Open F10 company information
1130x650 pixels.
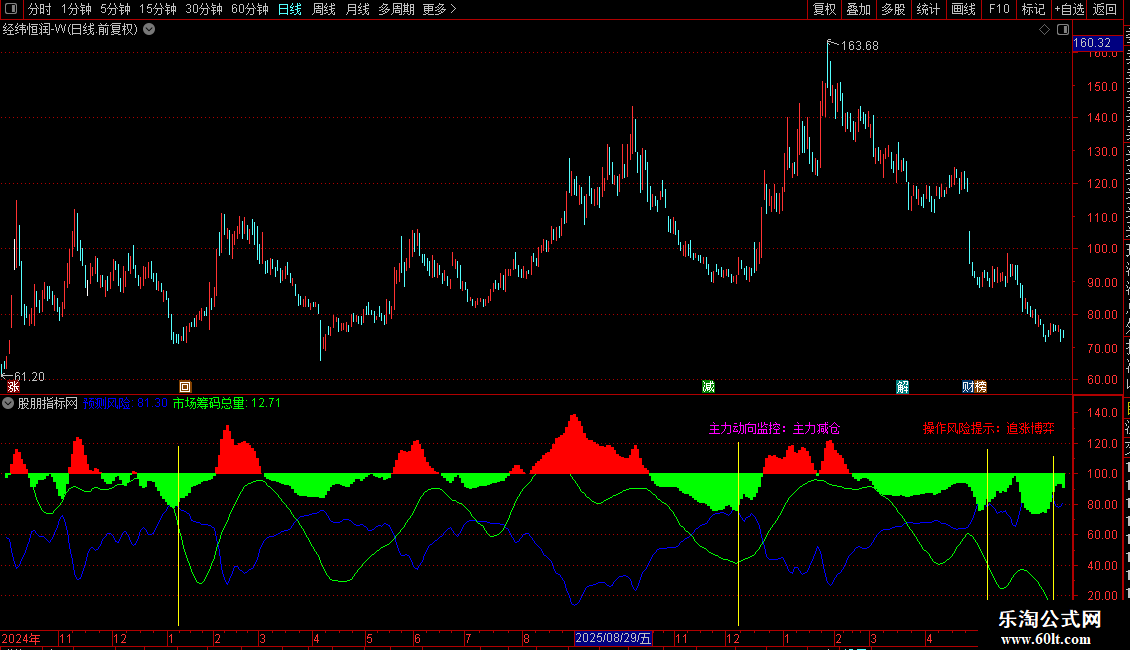pos(999,9)
